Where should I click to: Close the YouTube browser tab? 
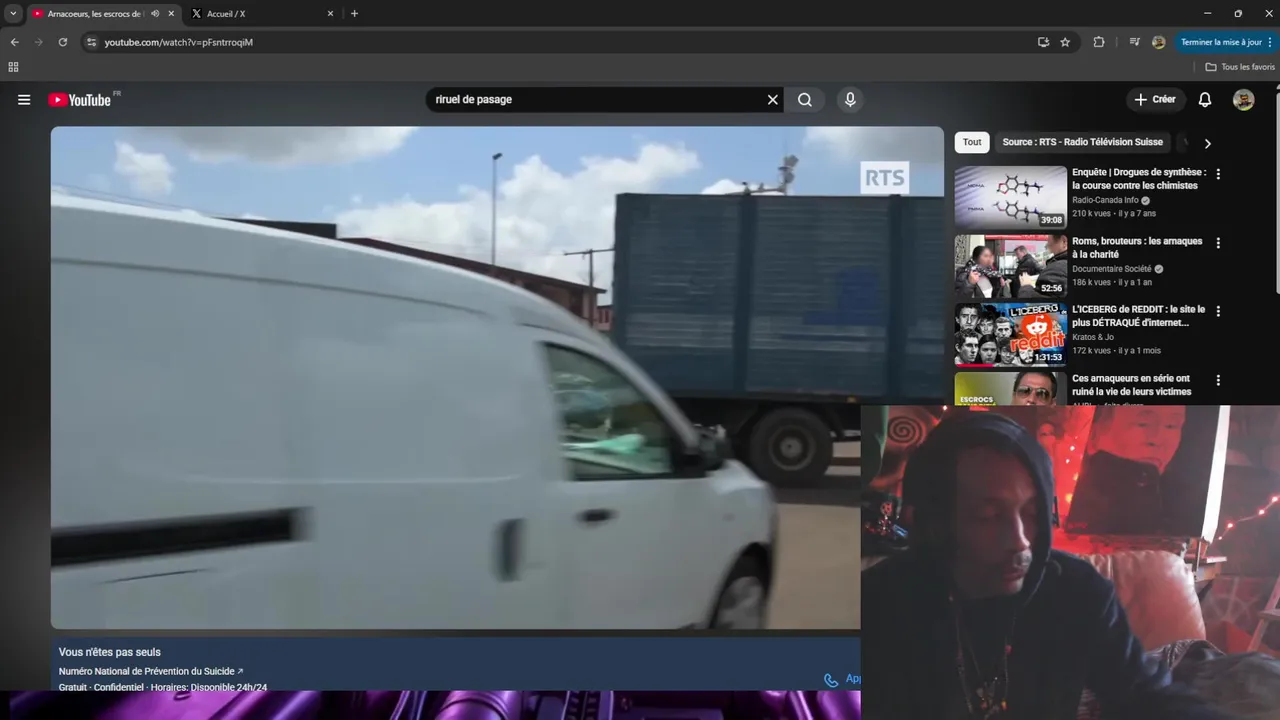pos(171,14)
